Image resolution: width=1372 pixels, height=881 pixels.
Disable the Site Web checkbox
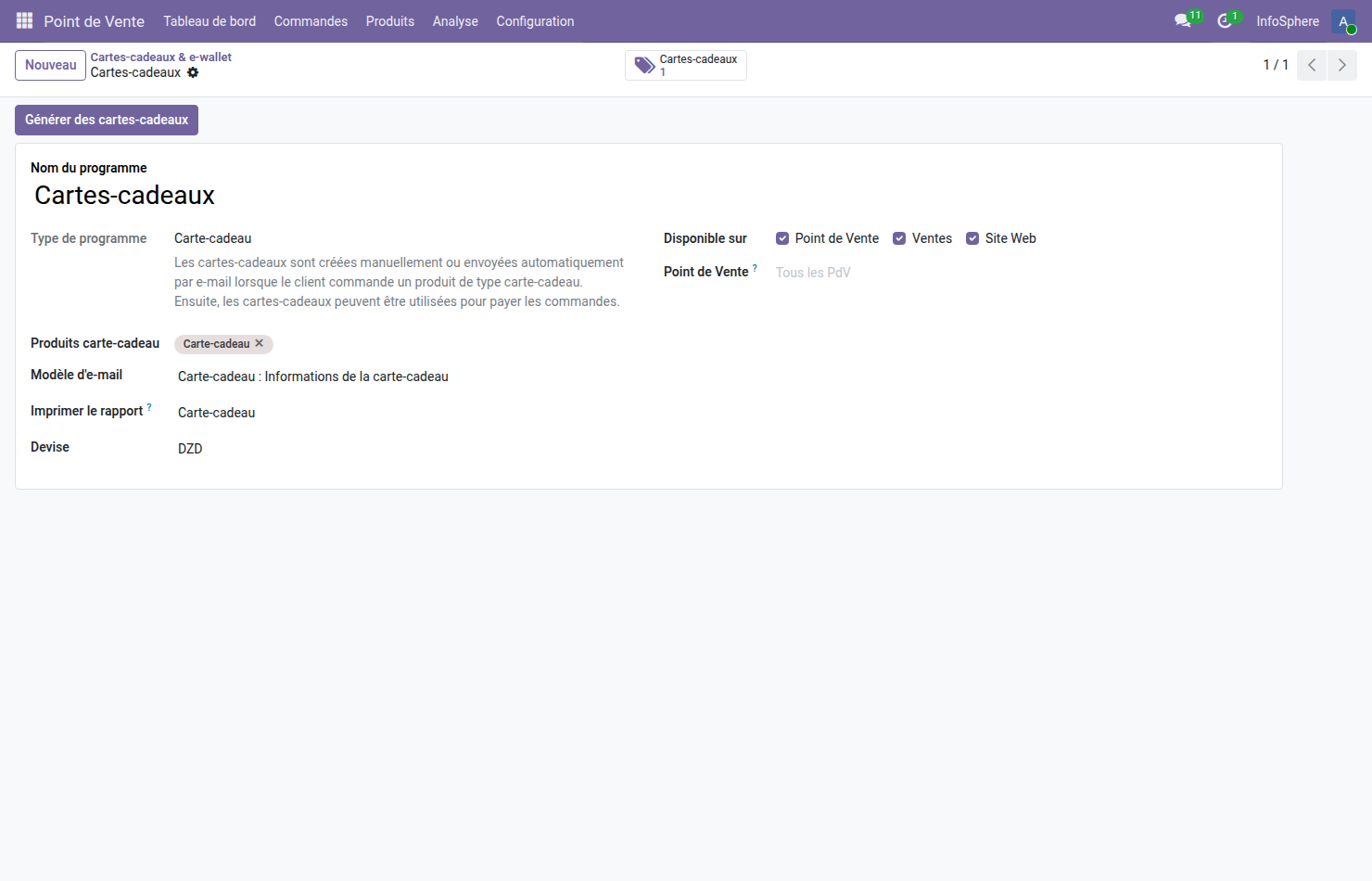click(x=972, y=238)
